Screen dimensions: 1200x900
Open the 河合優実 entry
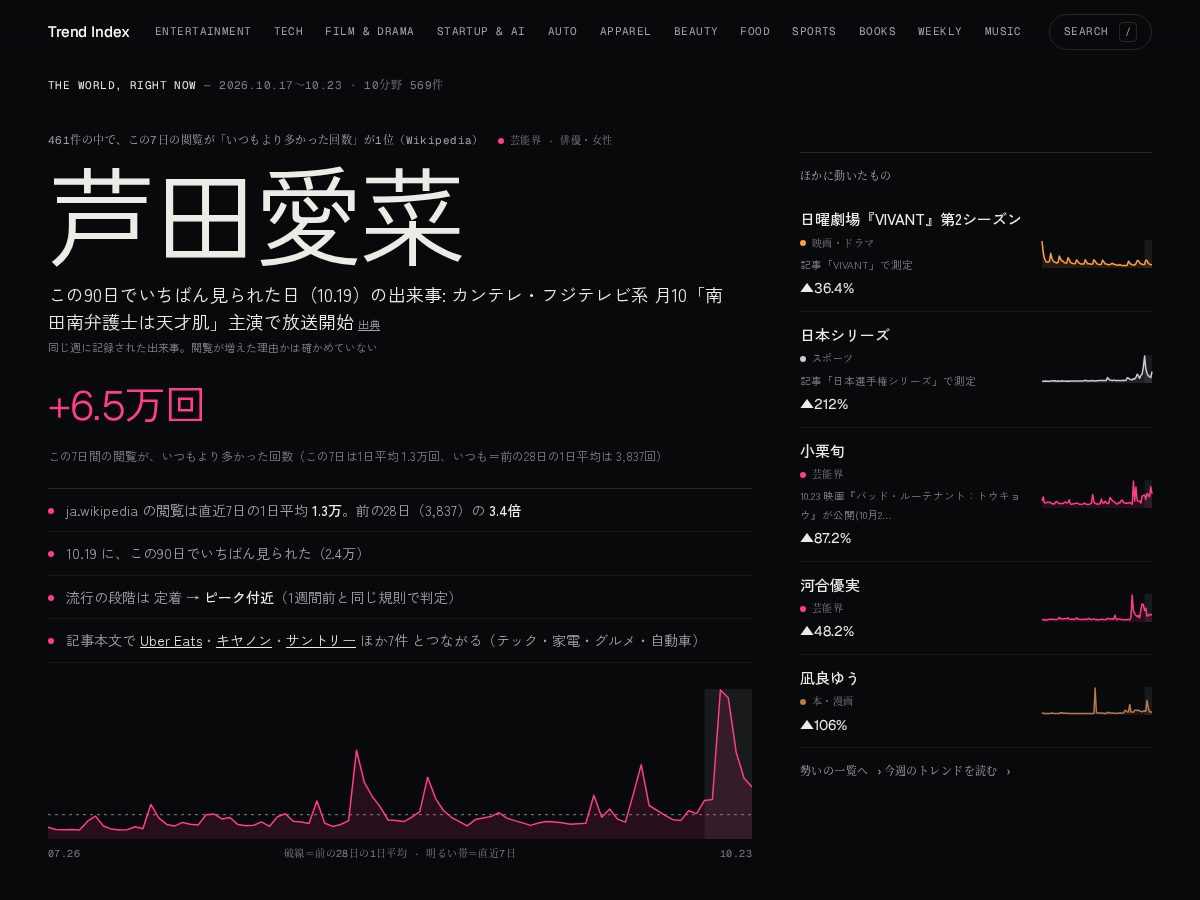[830, 585]
